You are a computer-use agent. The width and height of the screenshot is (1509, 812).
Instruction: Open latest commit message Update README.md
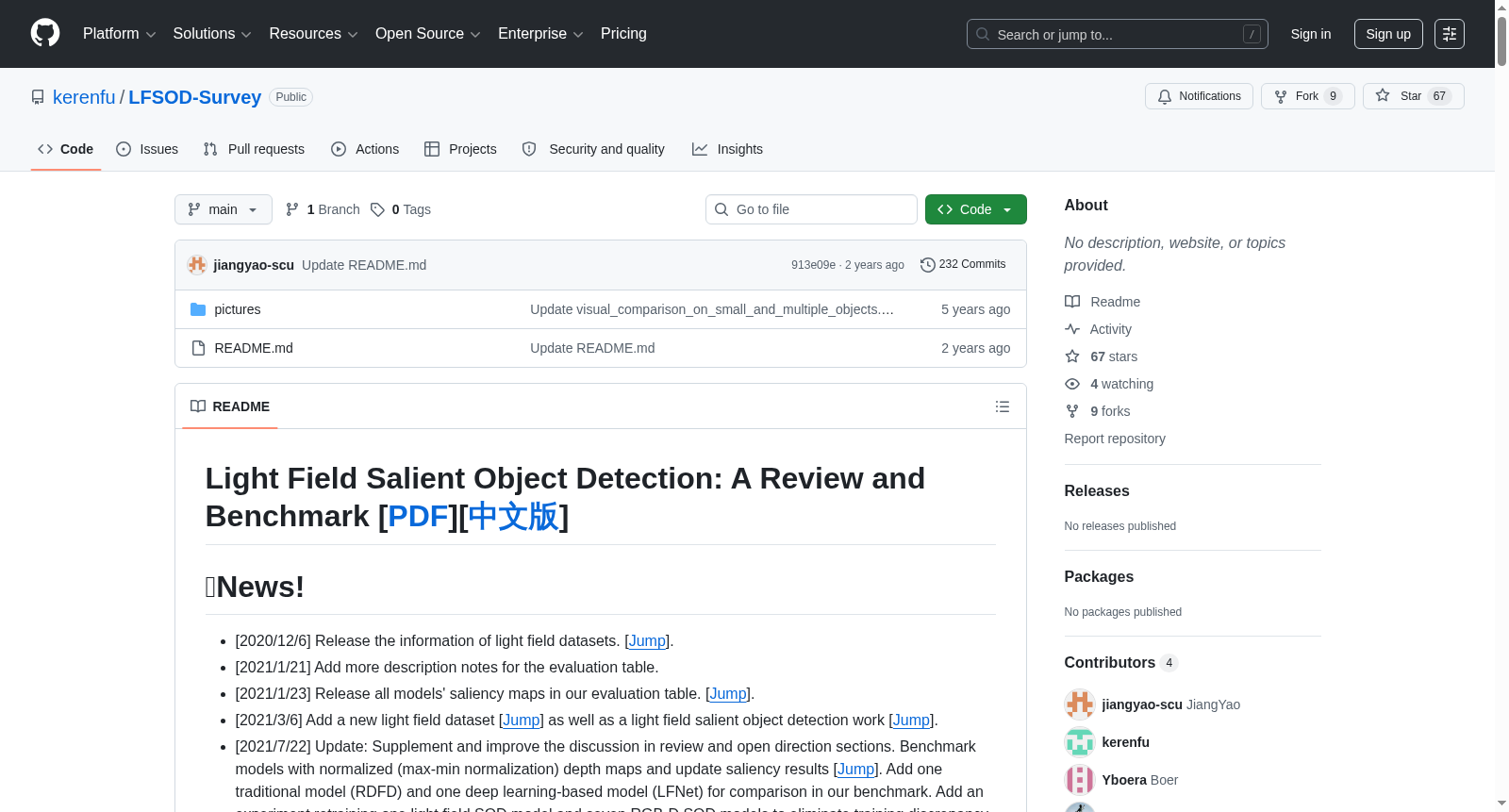pos(364,265)
